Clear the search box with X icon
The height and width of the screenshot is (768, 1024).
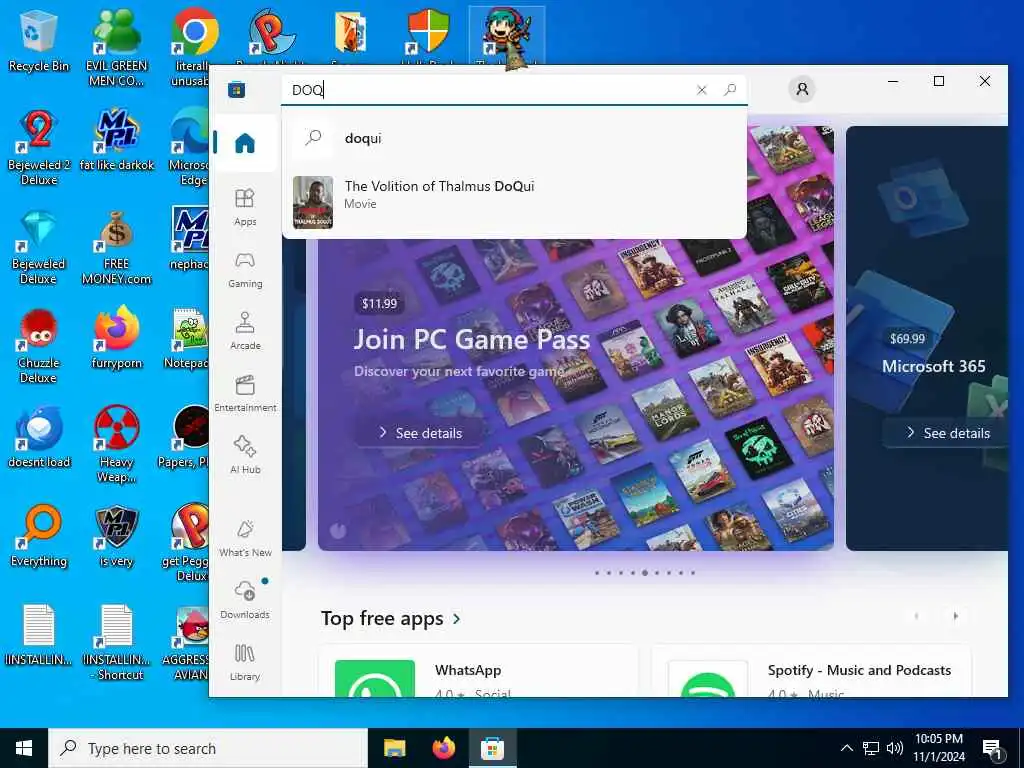701,90
